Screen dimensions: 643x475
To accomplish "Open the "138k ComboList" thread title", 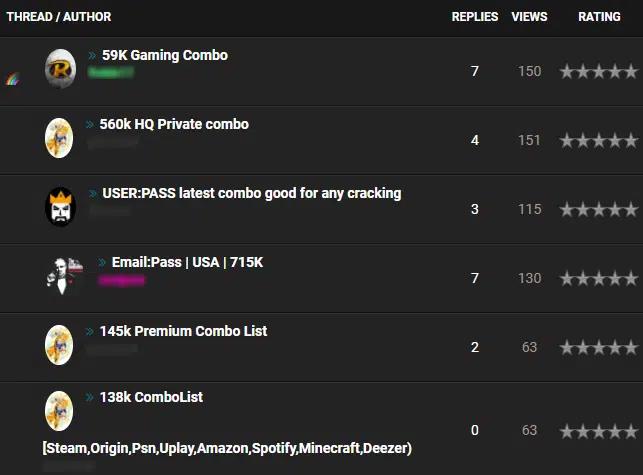I will (151, 397).
